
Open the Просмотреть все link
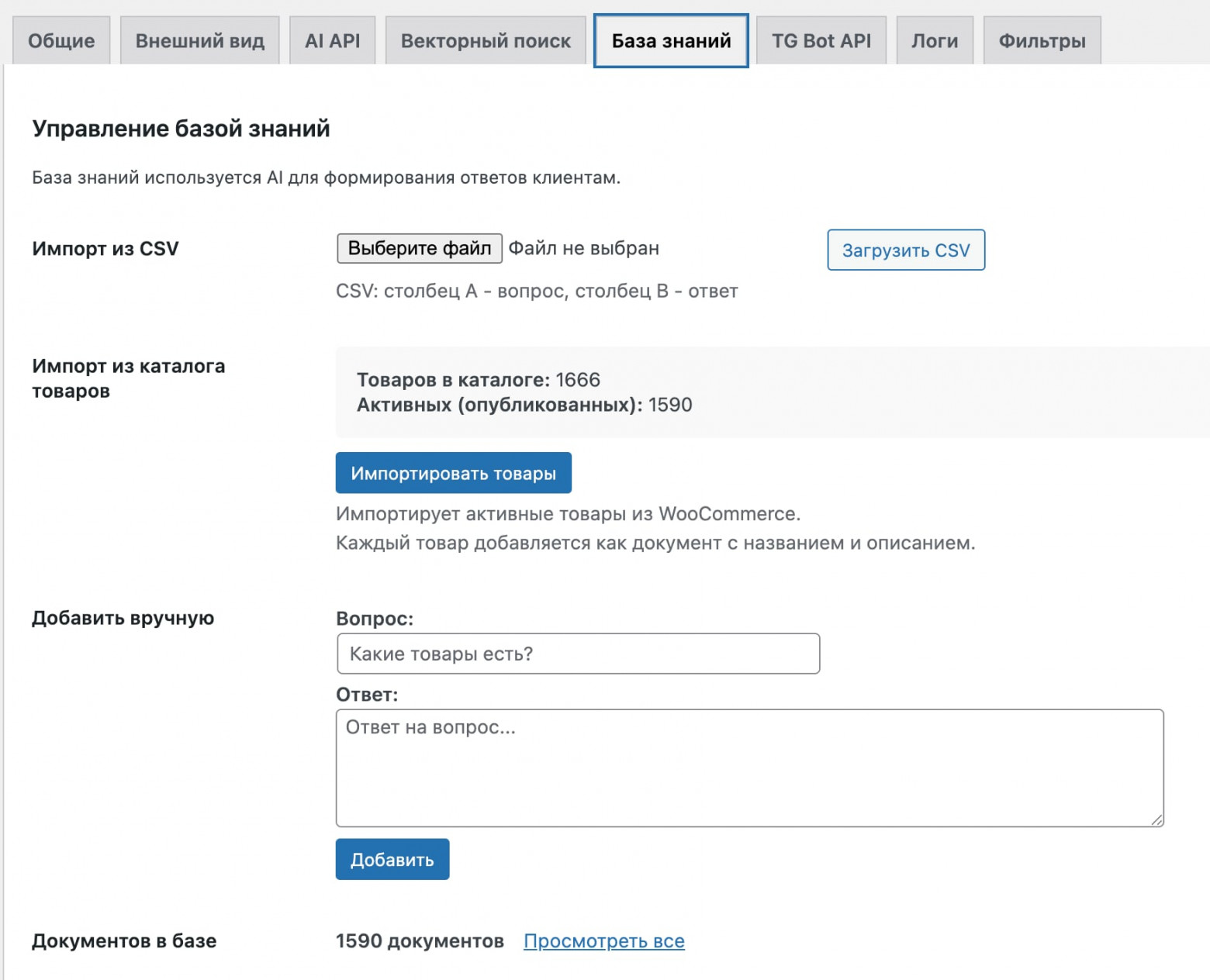(x=605, y=940)
